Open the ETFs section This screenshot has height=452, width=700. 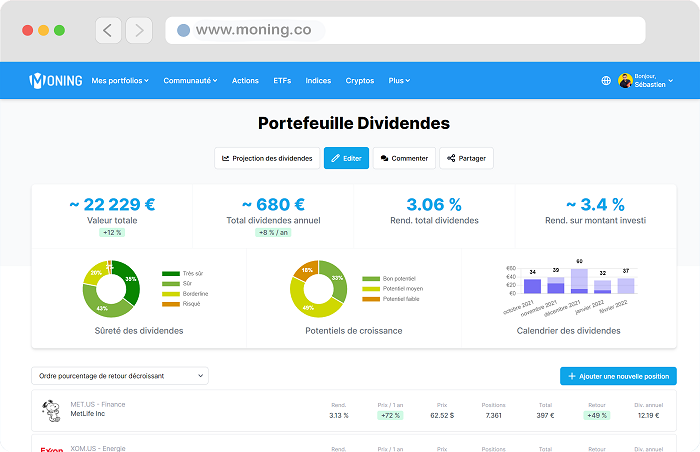coord(281,81)
